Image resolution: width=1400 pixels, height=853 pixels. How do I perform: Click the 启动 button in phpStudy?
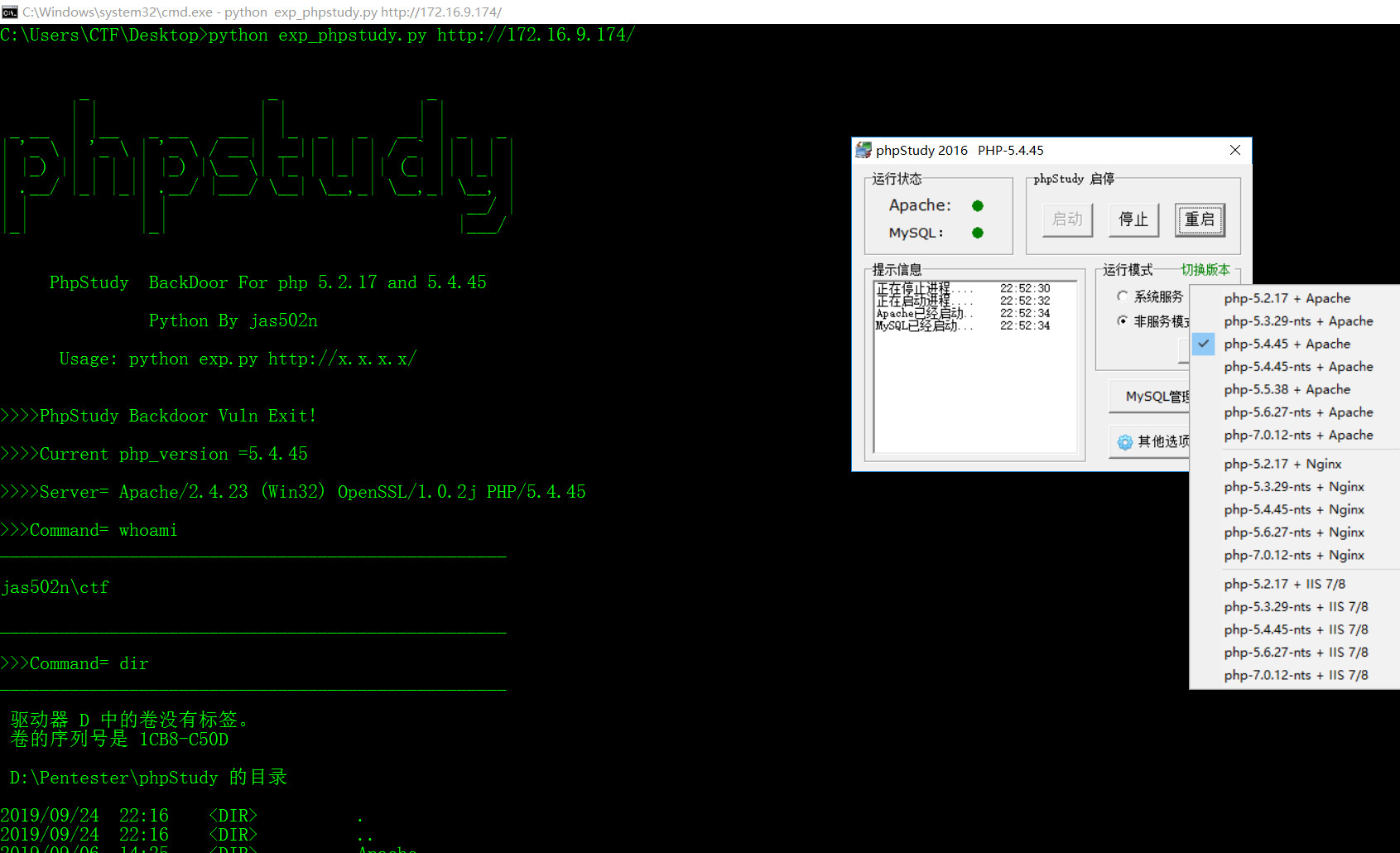[x=1067, y=219]
